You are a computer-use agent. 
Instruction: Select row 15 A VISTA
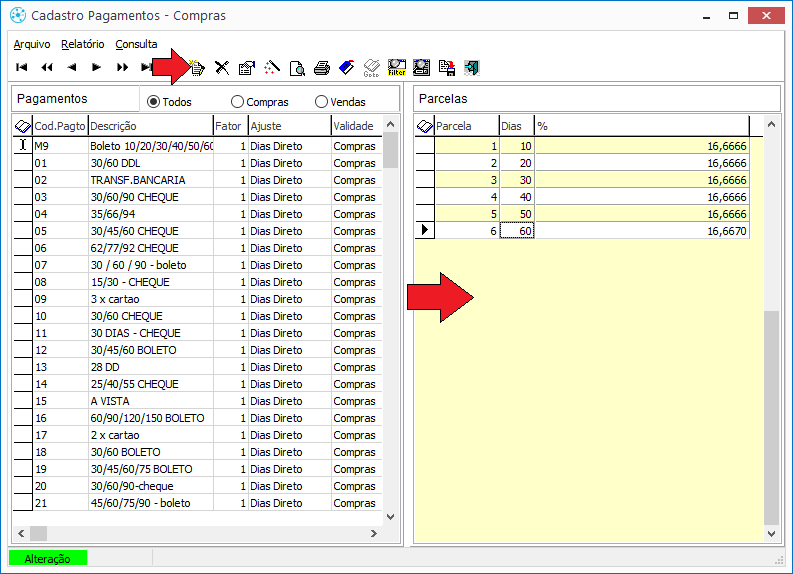197,401
